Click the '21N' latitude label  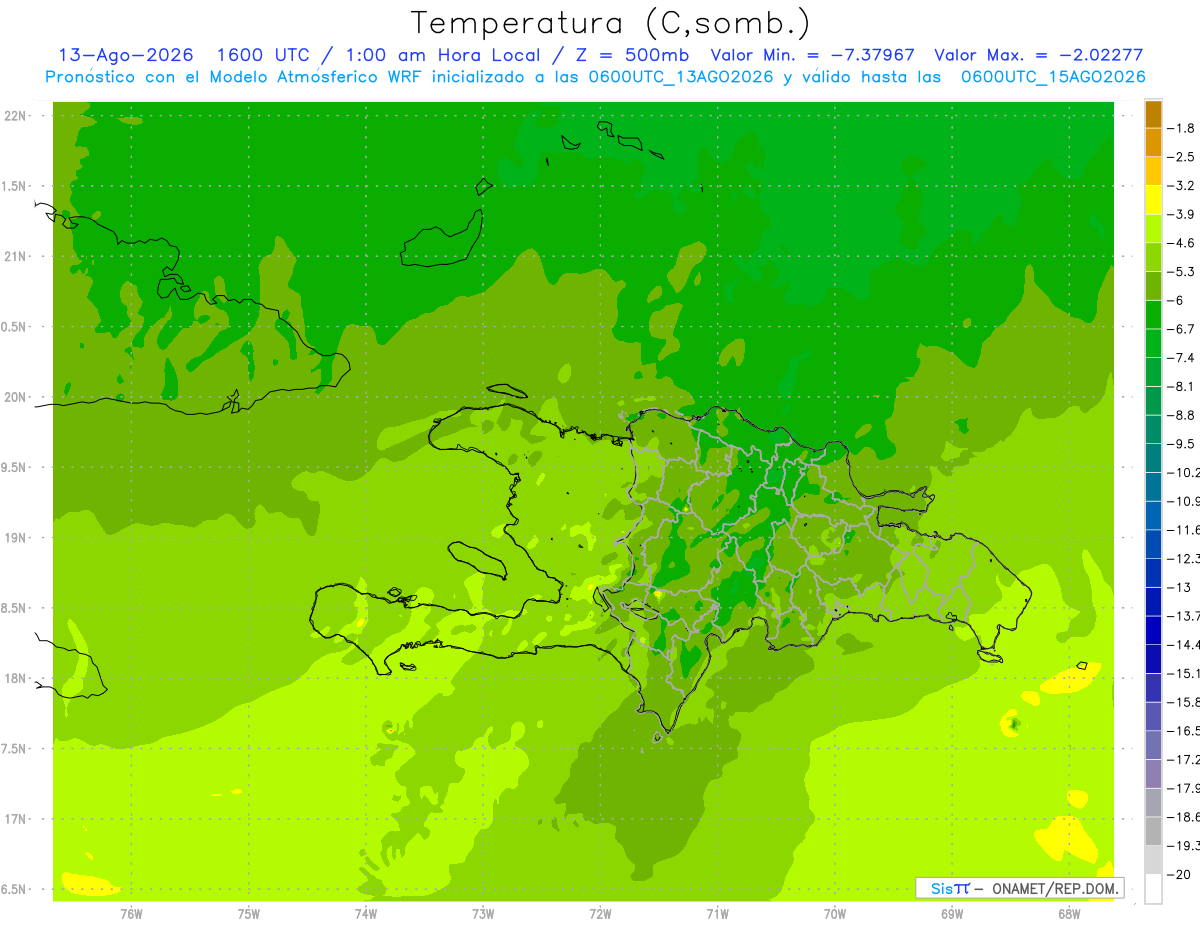point(17,256)
